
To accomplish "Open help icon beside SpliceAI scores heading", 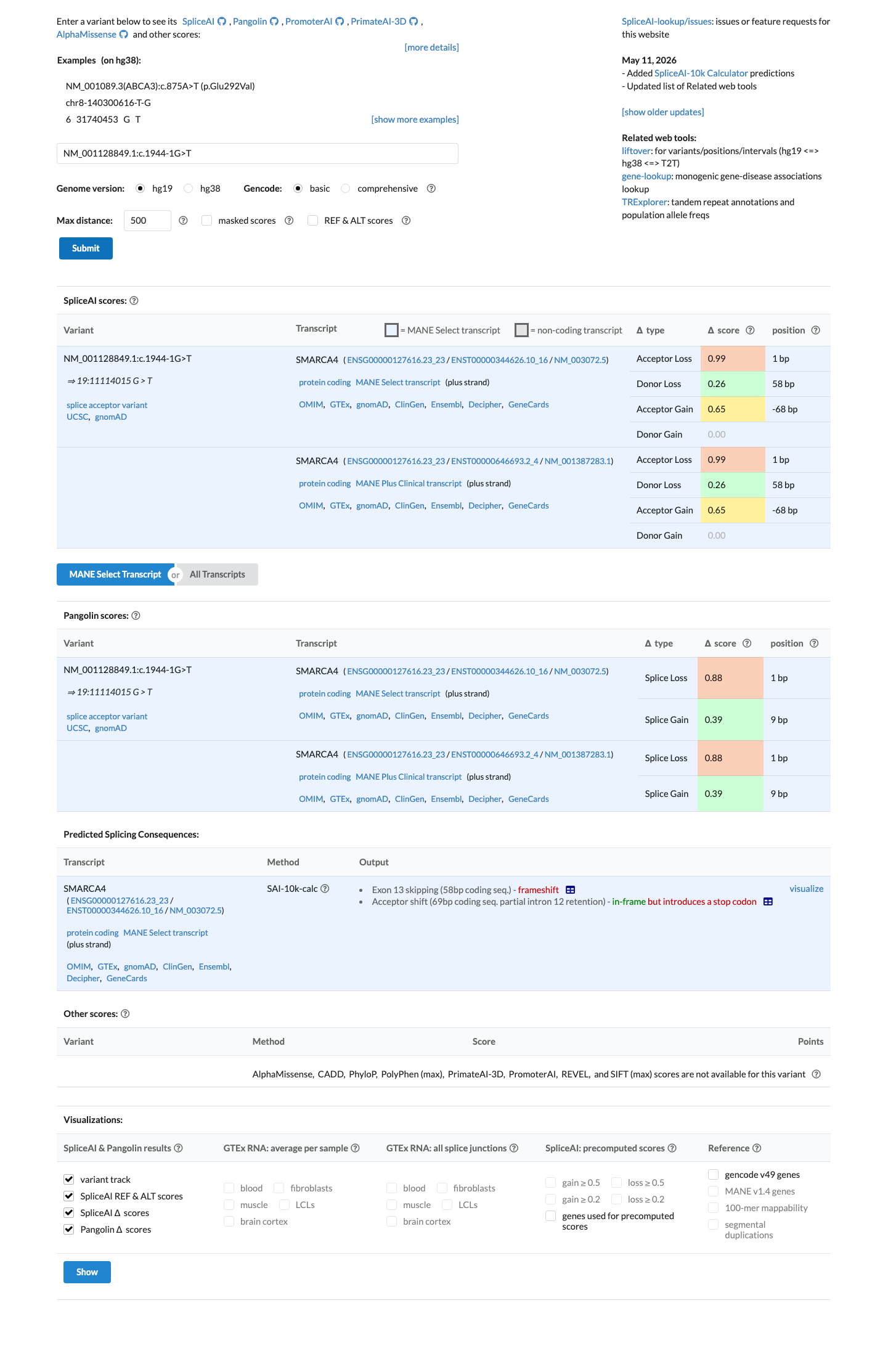I will coord(134,301).
